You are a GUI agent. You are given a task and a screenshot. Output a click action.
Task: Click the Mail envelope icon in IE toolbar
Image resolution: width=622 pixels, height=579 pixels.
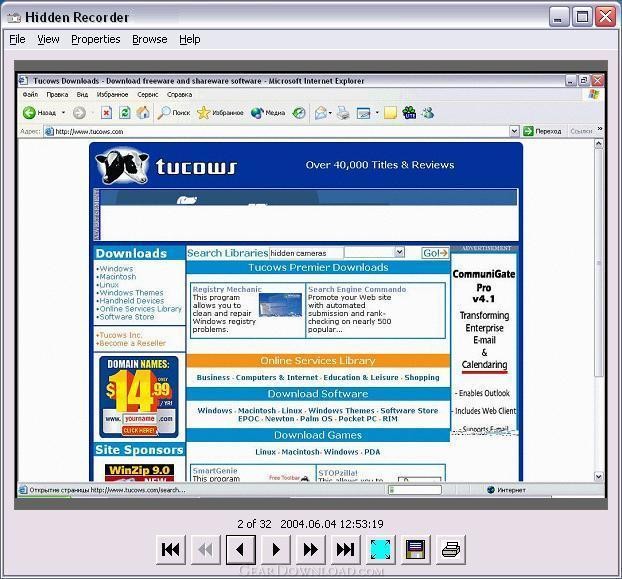pos(321,113)
